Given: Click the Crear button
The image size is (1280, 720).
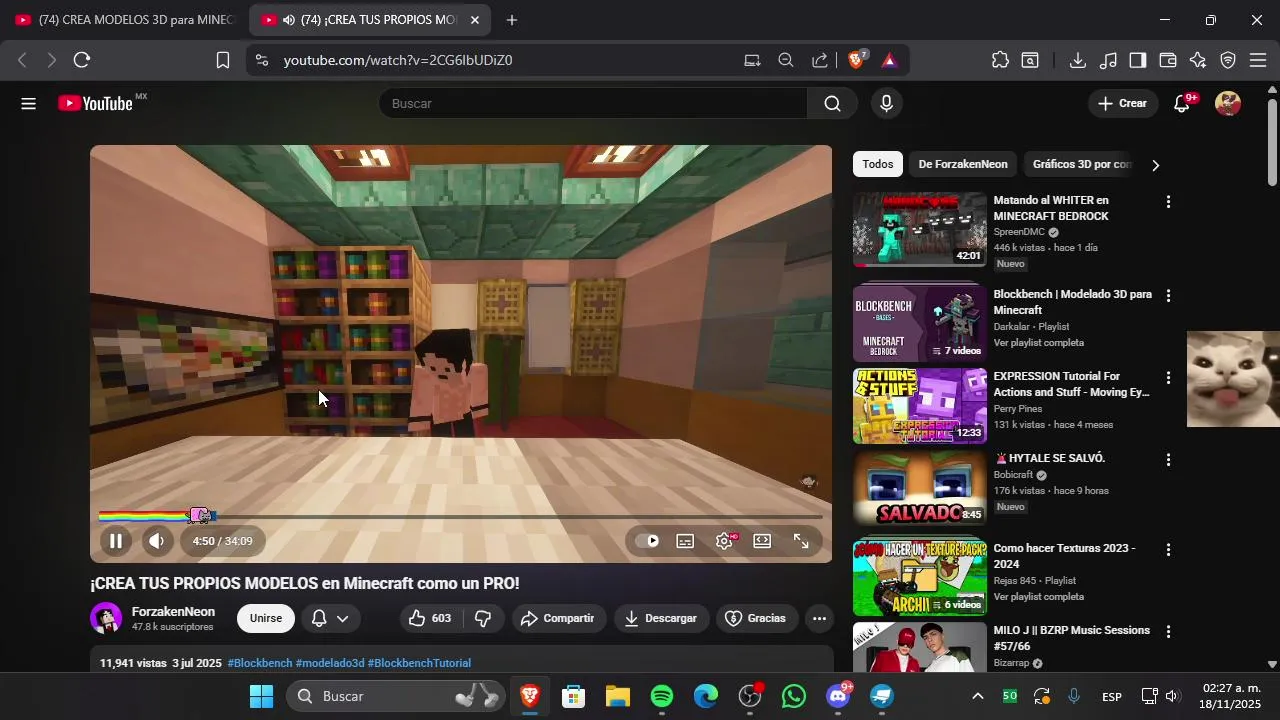Looking at the screenshot, I should click(1123, 103).
